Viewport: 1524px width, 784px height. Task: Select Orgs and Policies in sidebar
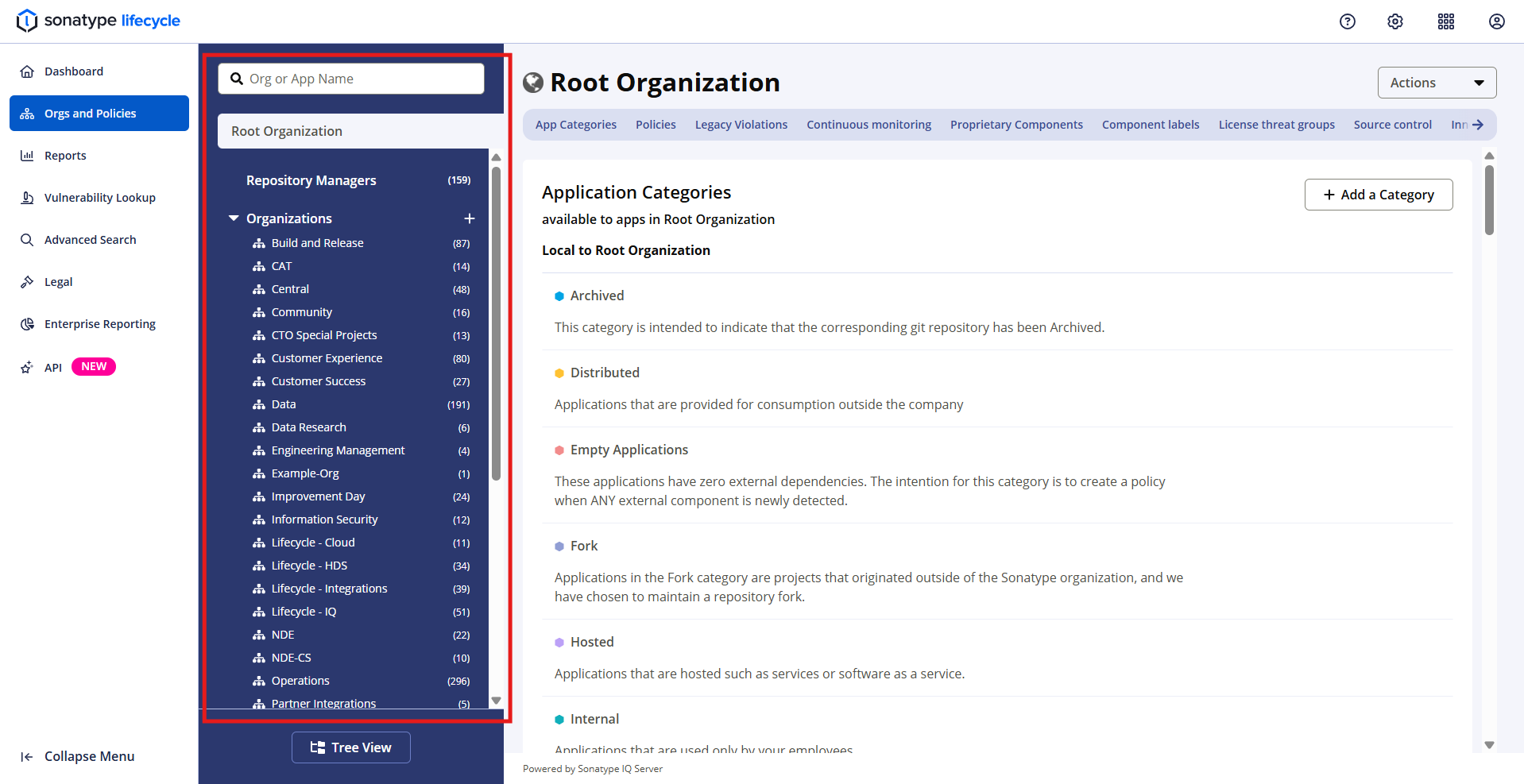(99, 114)
